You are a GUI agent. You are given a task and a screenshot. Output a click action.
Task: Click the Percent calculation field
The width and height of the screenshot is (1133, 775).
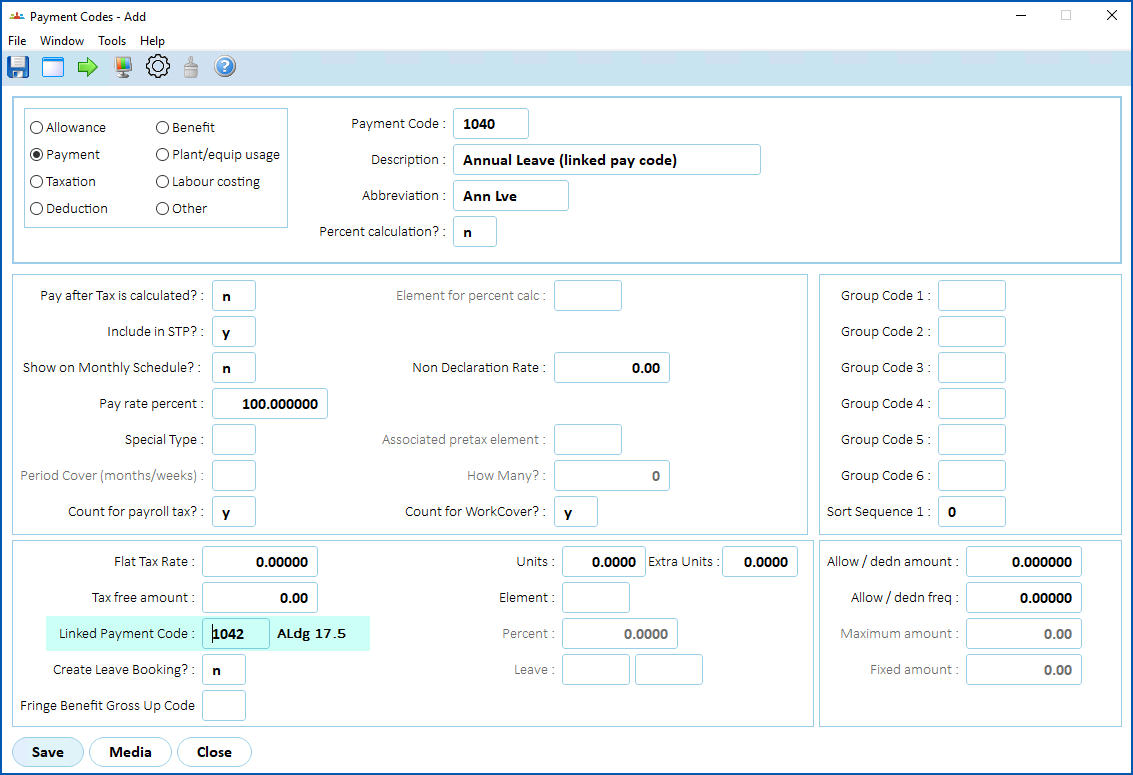pyautogui.click(x=475, y=232)
